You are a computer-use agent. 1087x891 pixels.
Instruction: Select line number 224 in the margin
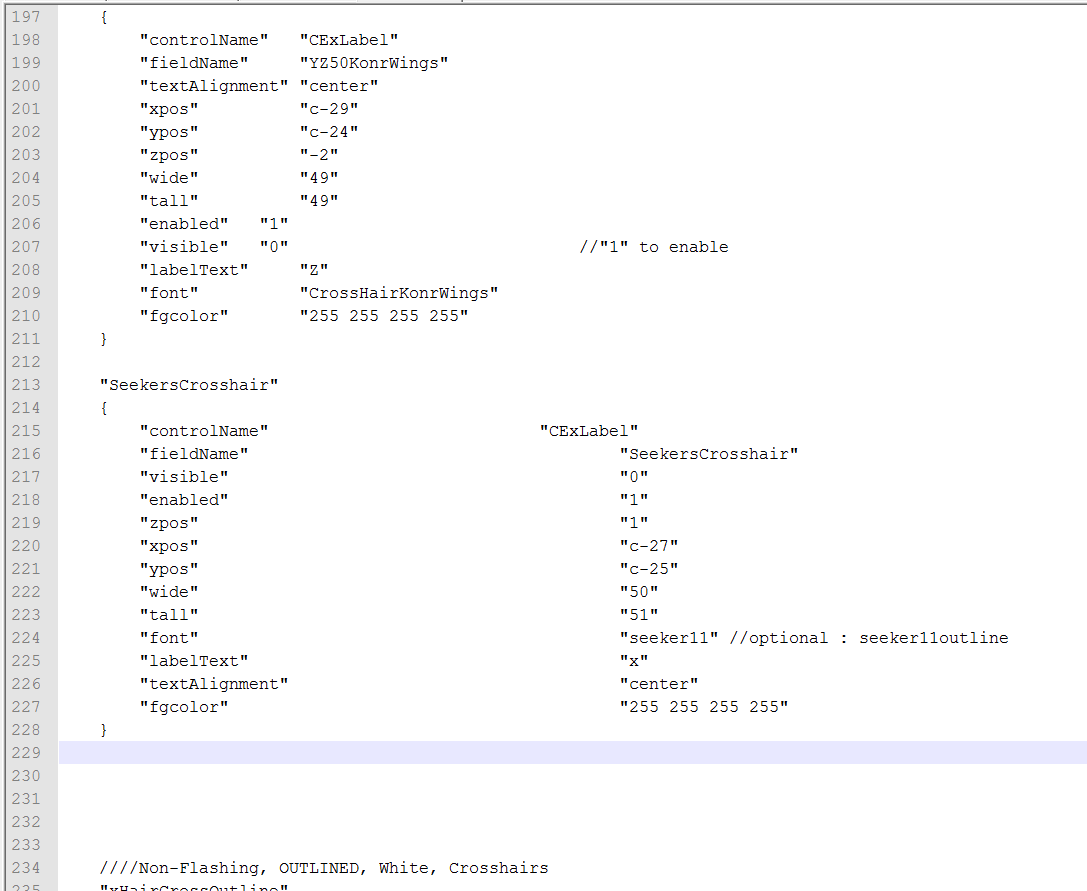(26, 638)
